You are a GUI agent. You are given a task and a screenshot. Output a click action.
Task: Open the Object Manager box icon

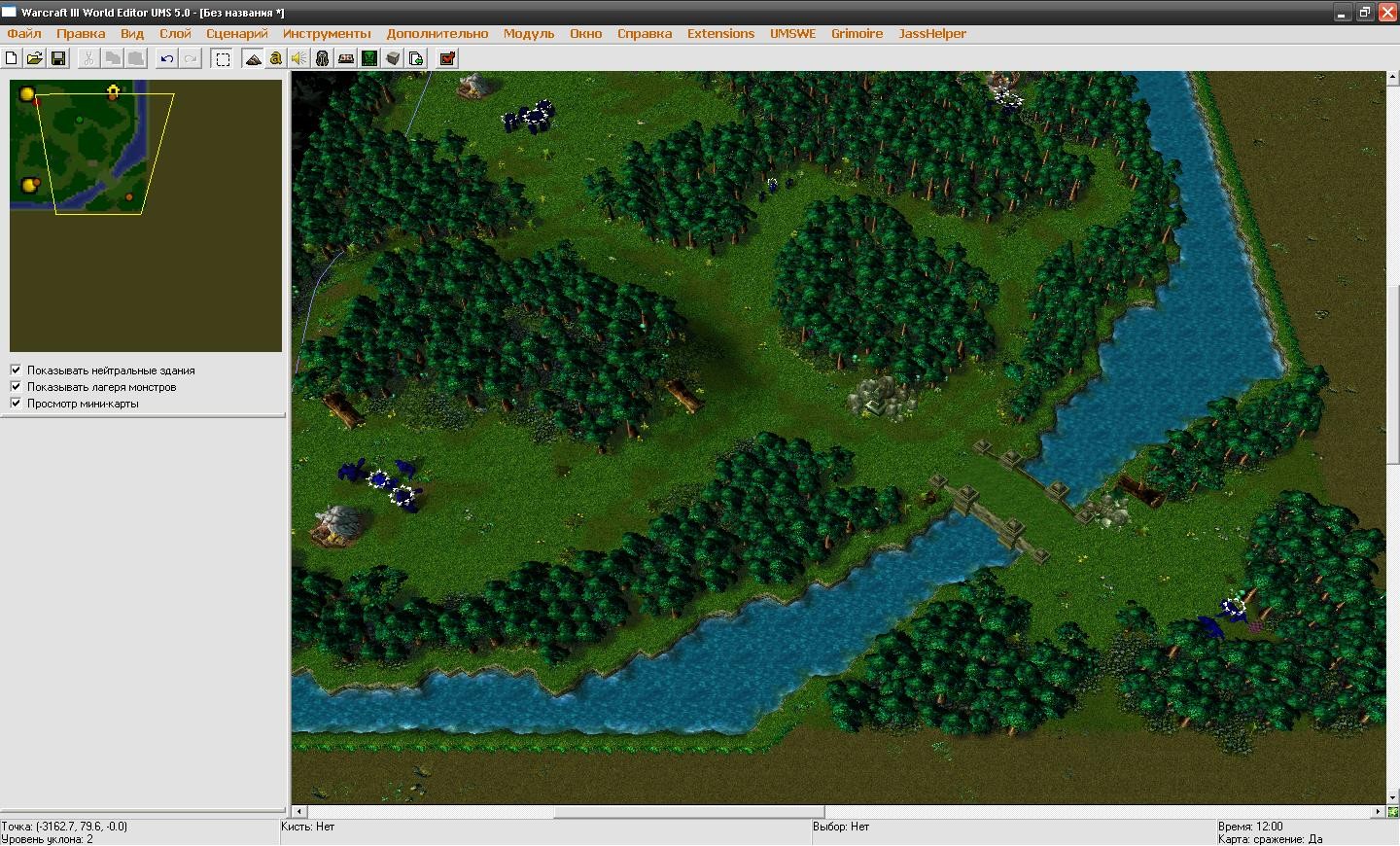393,58
